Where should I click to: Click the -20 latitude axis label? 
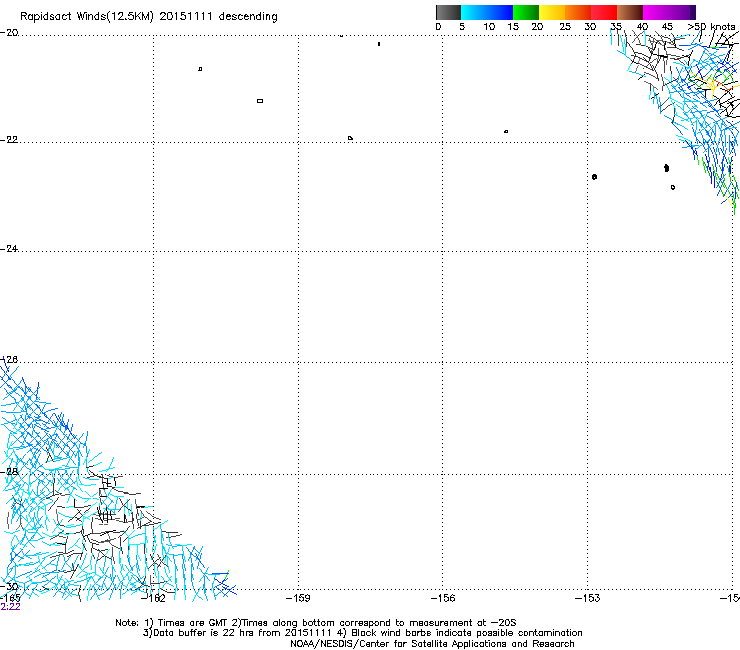9,33
